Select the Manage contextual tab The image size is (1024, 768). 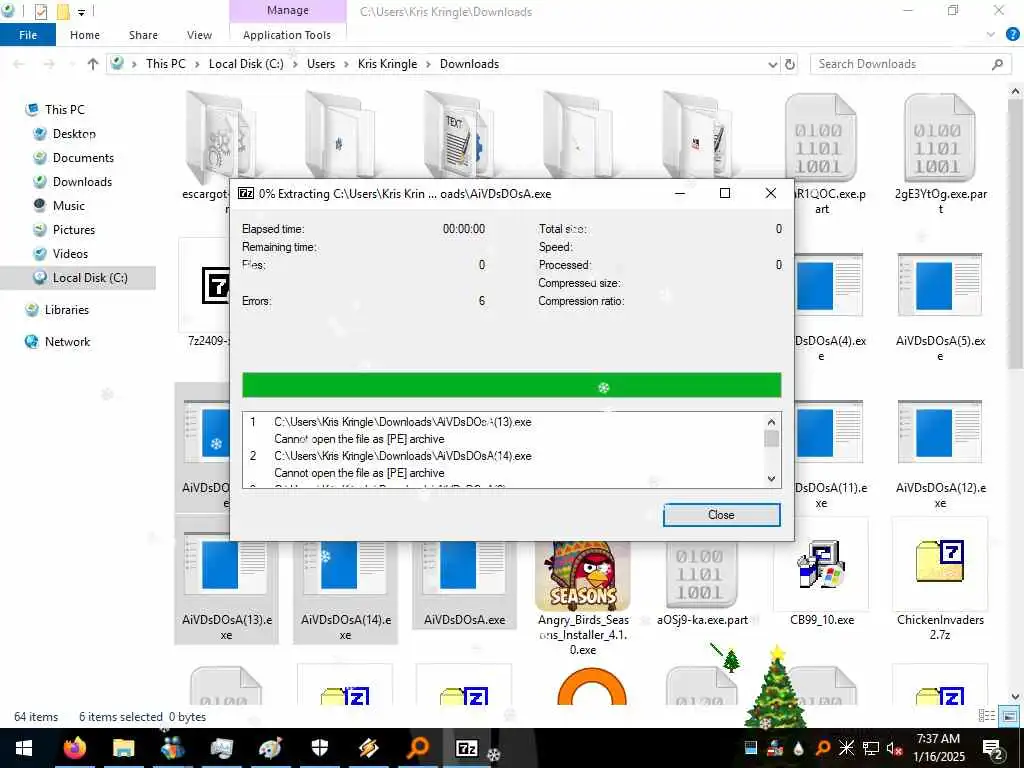click(x=287, y=10)
